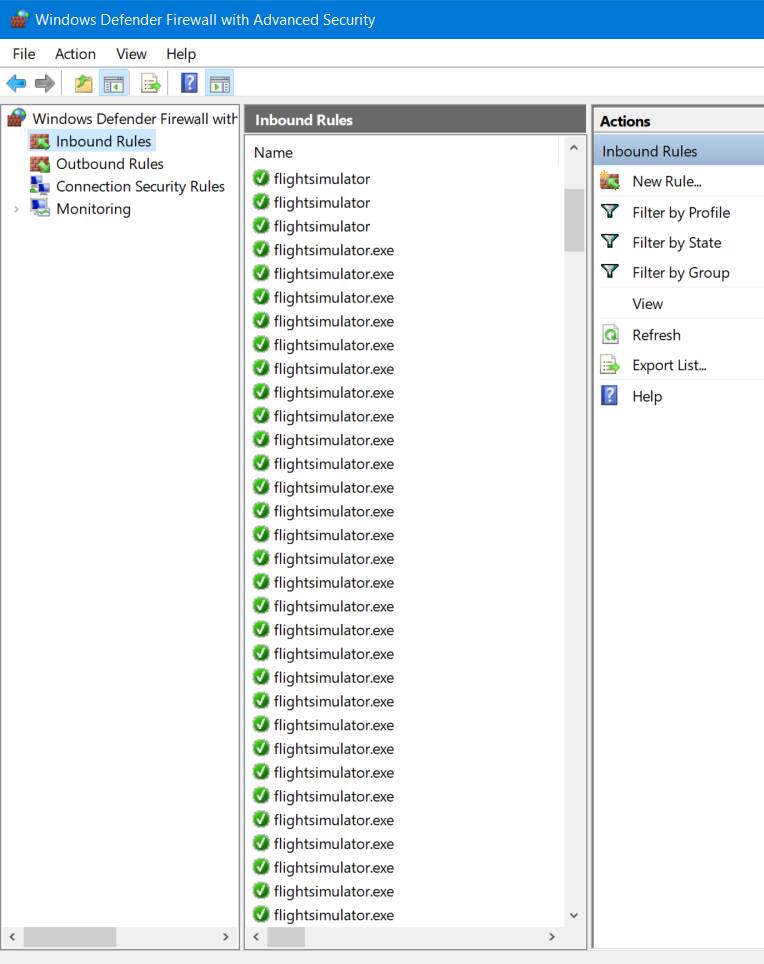Screen dimensions: 764x964
Task: Click the up one level folder icon
Action: (x=84, y=83)
